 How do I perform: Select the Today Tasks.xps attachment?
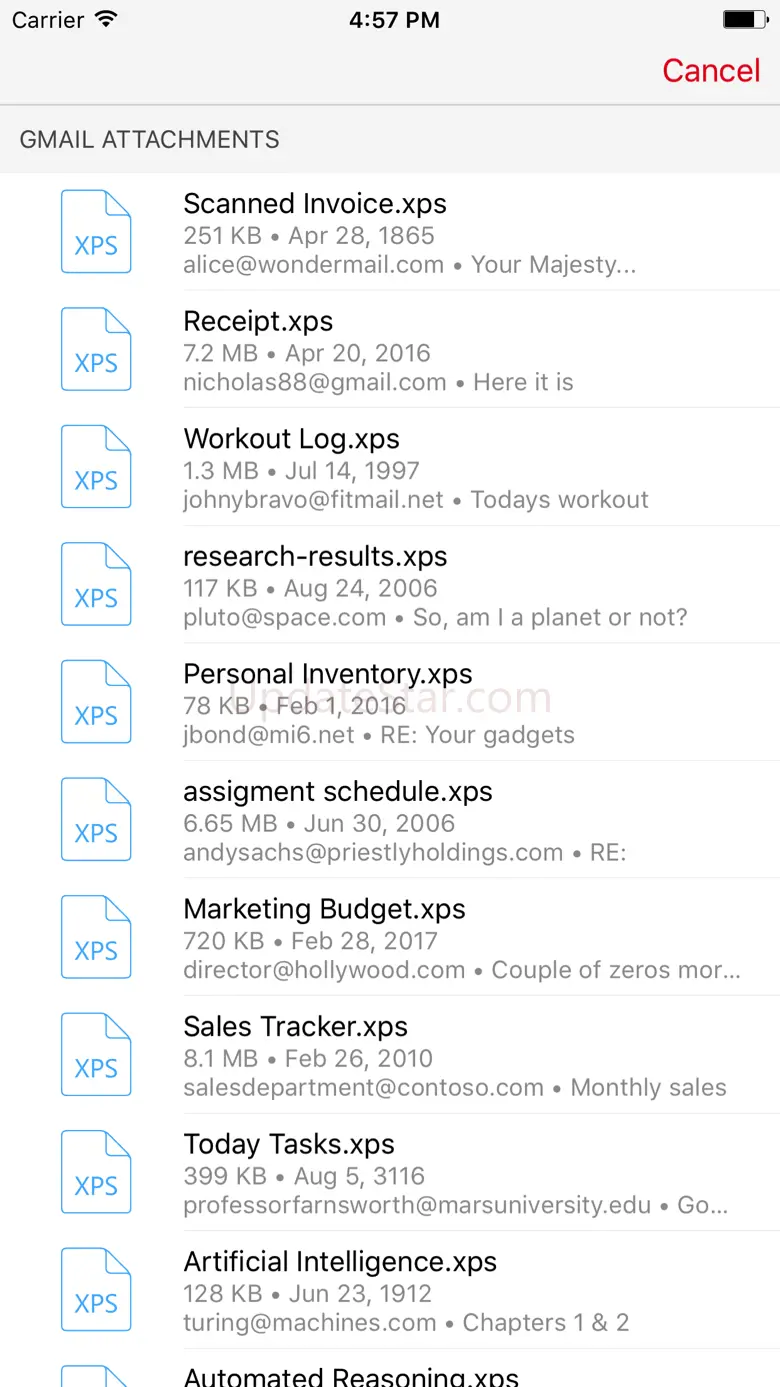point(390,1172)
